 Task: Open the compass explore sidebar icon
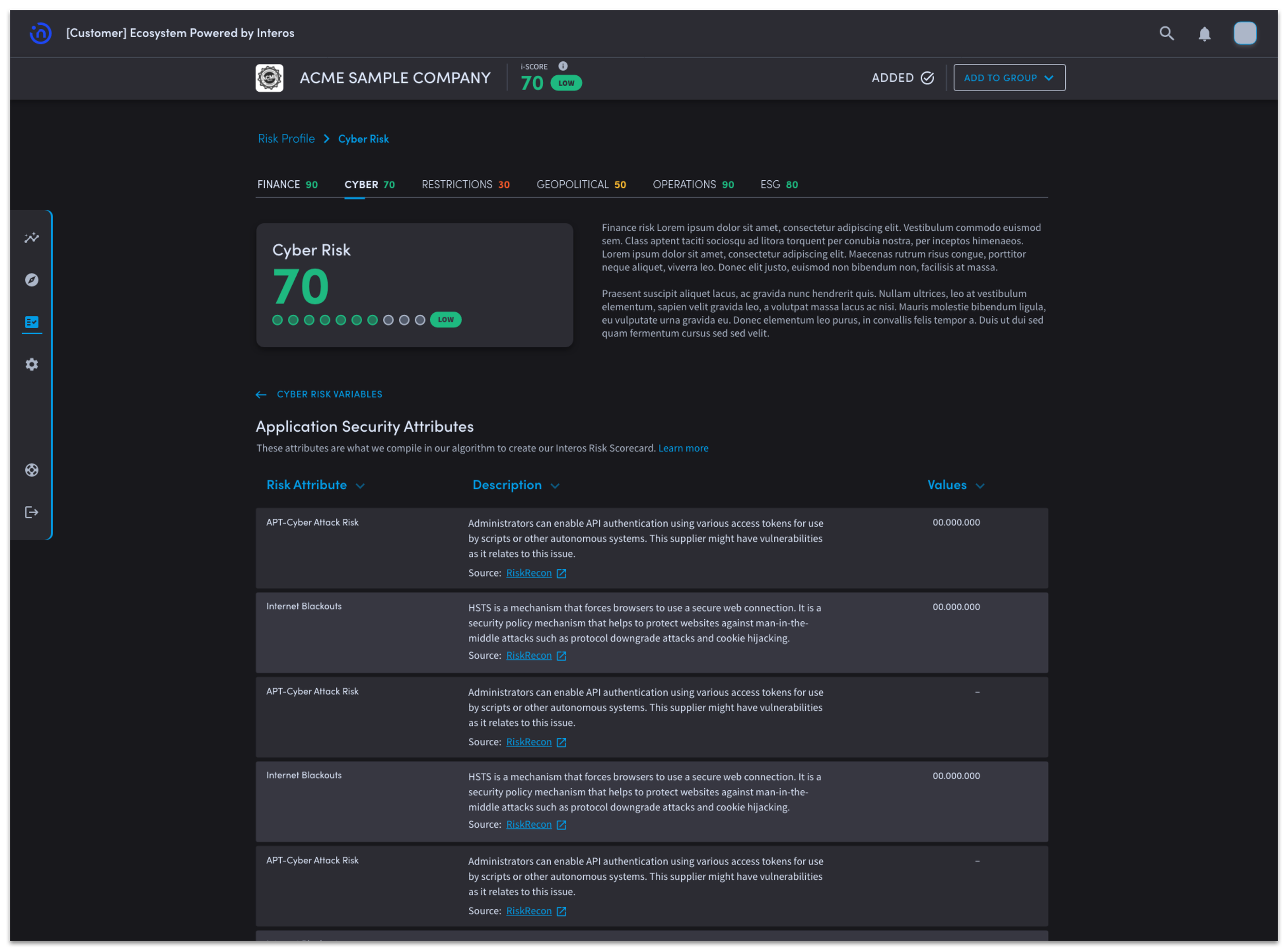(x=31, y=280)
